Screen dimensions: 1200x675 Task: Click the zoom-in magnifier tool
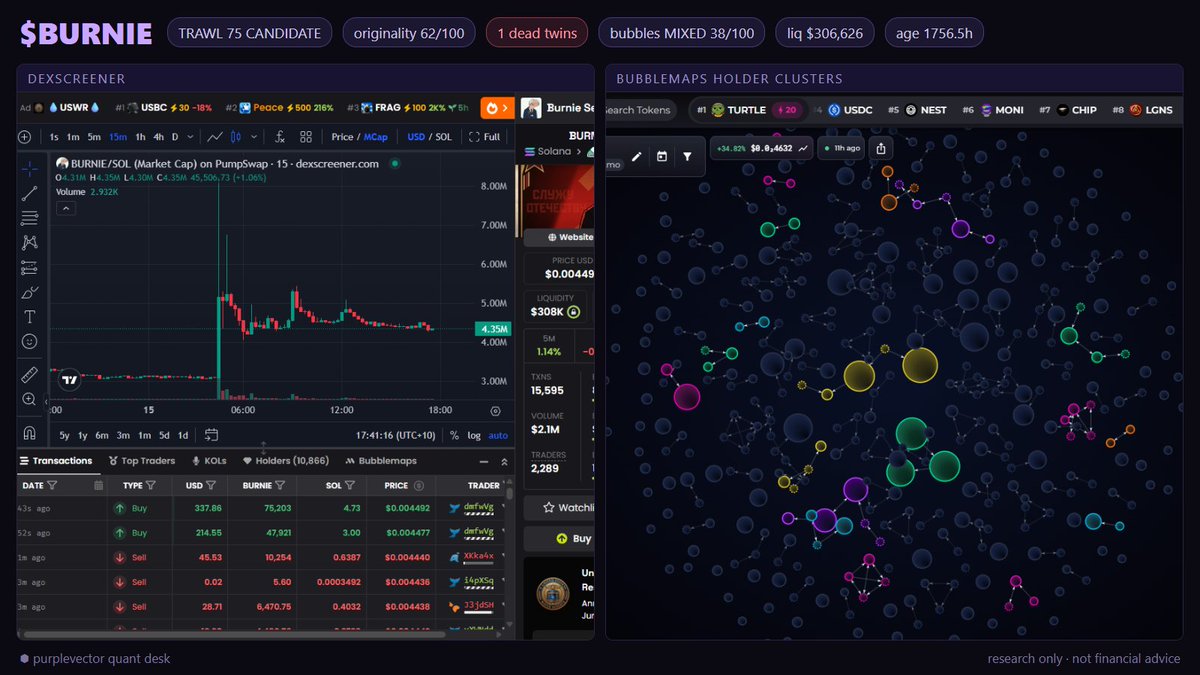point(30,399)
